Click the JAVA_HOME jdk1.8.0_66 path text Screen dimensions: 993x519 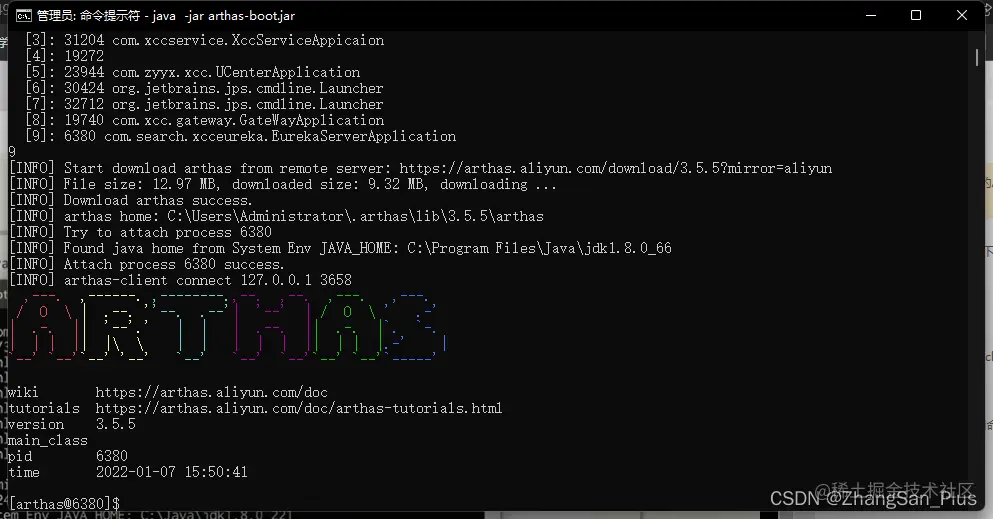coord(540,248)
